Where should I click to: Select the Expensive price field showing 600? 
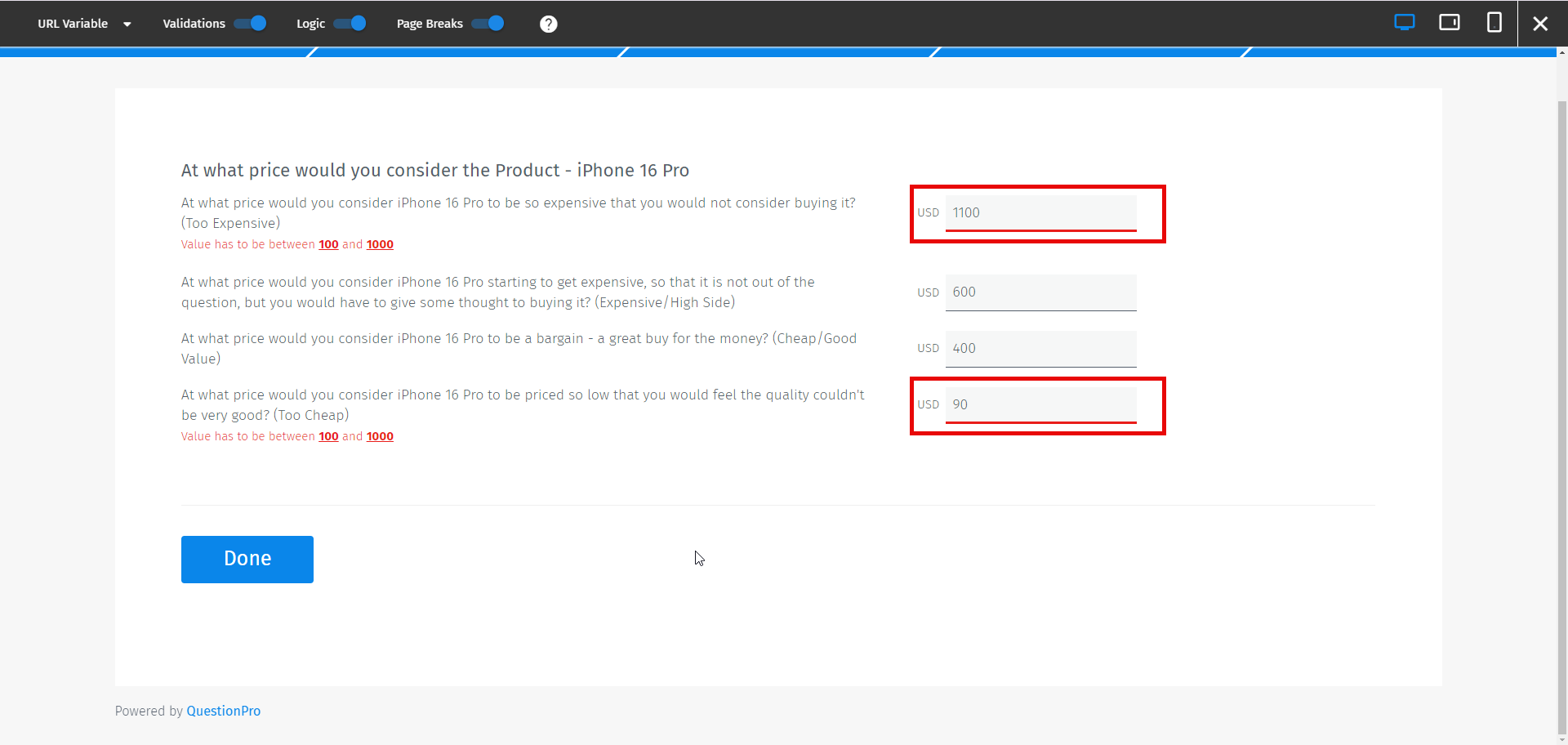[x=1040, y=292]
